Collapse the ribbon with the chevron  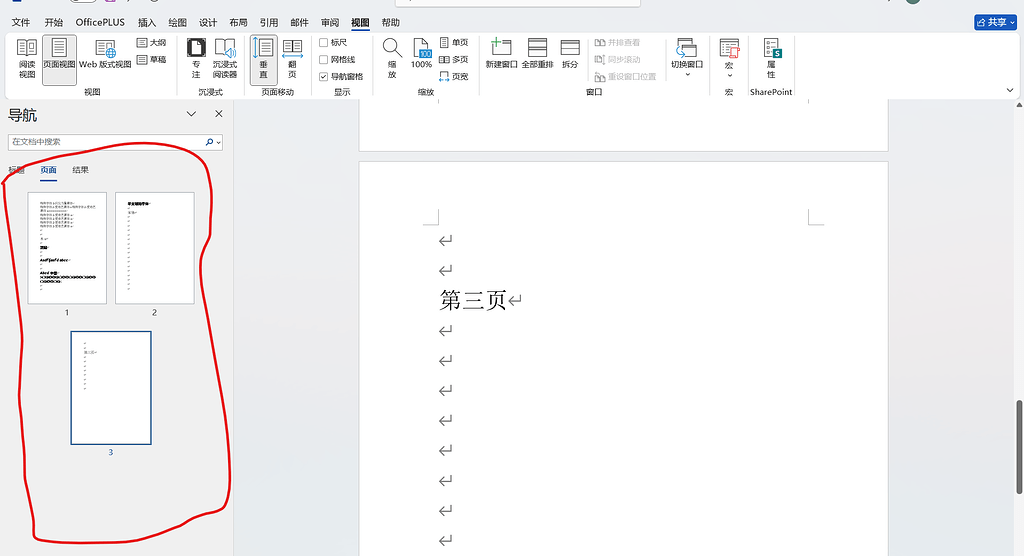point(1010,90)
